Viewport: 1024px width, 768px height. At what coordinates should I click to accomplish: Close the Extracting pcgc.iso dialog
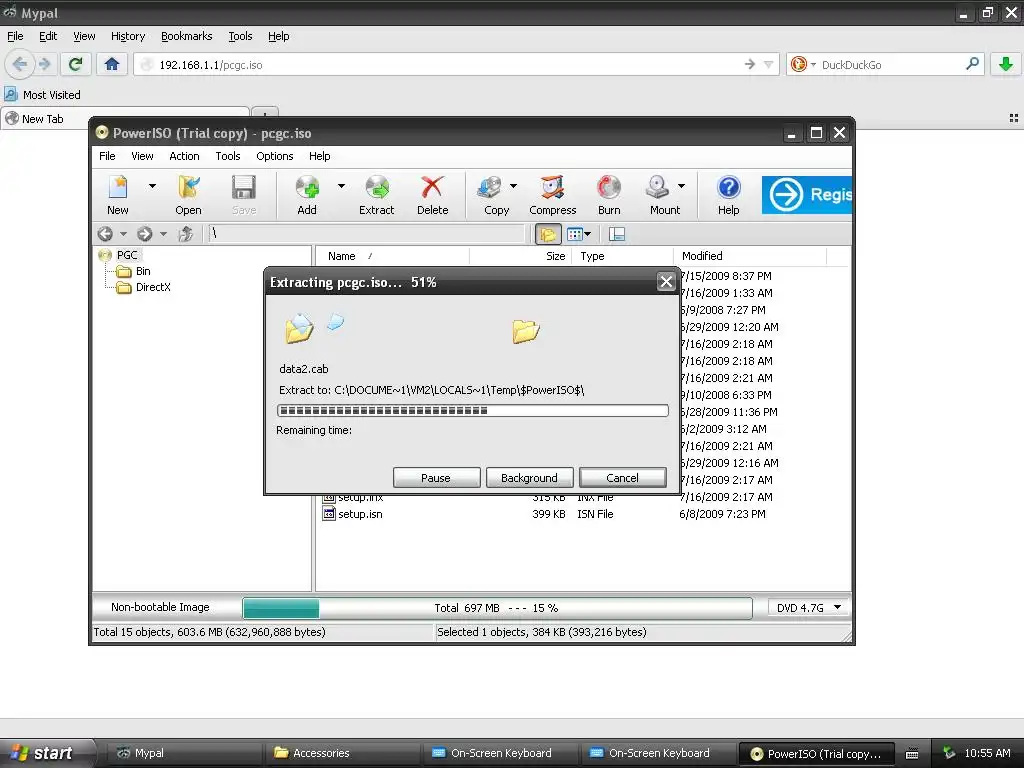tap(666, 281)
